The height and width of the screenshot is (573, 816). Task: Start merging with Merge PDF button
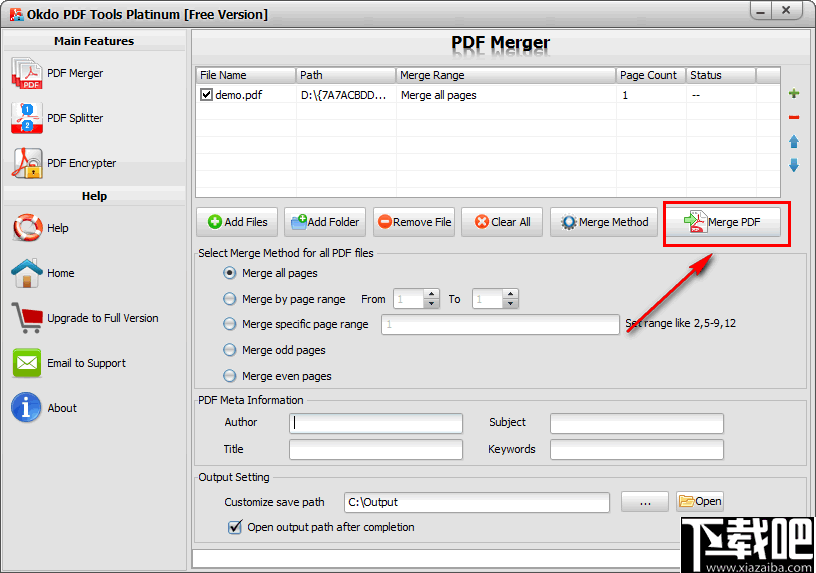pyautogui.click(x=723, y=222)
